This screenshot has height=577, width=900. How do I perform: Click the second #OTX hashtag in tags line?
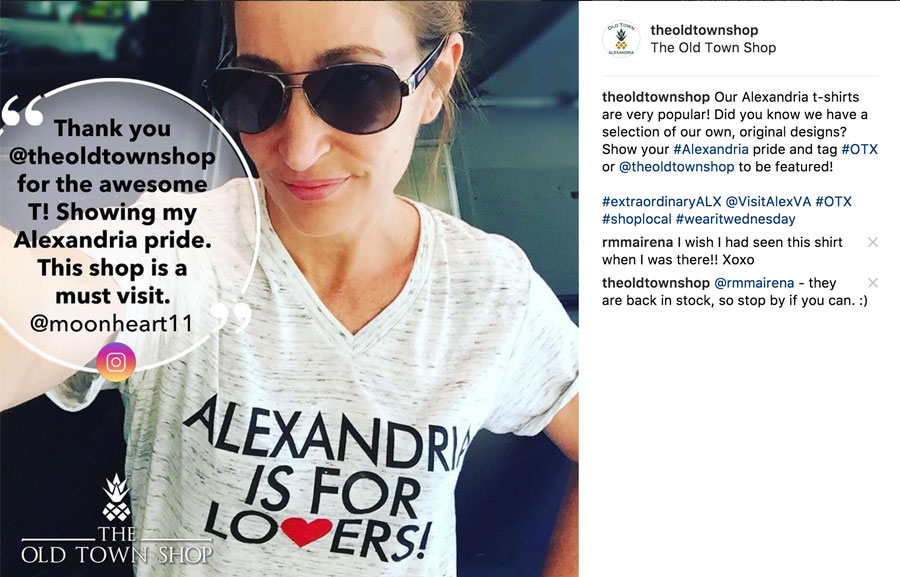833,202
